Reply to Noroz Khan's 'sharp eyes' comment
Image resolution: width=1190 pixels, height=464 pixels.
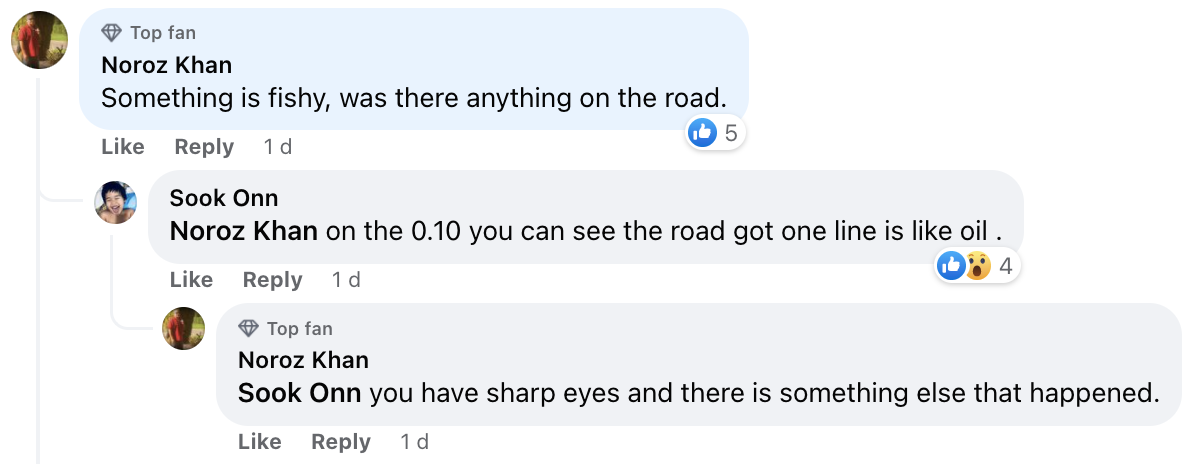click(x=341, y=442)
